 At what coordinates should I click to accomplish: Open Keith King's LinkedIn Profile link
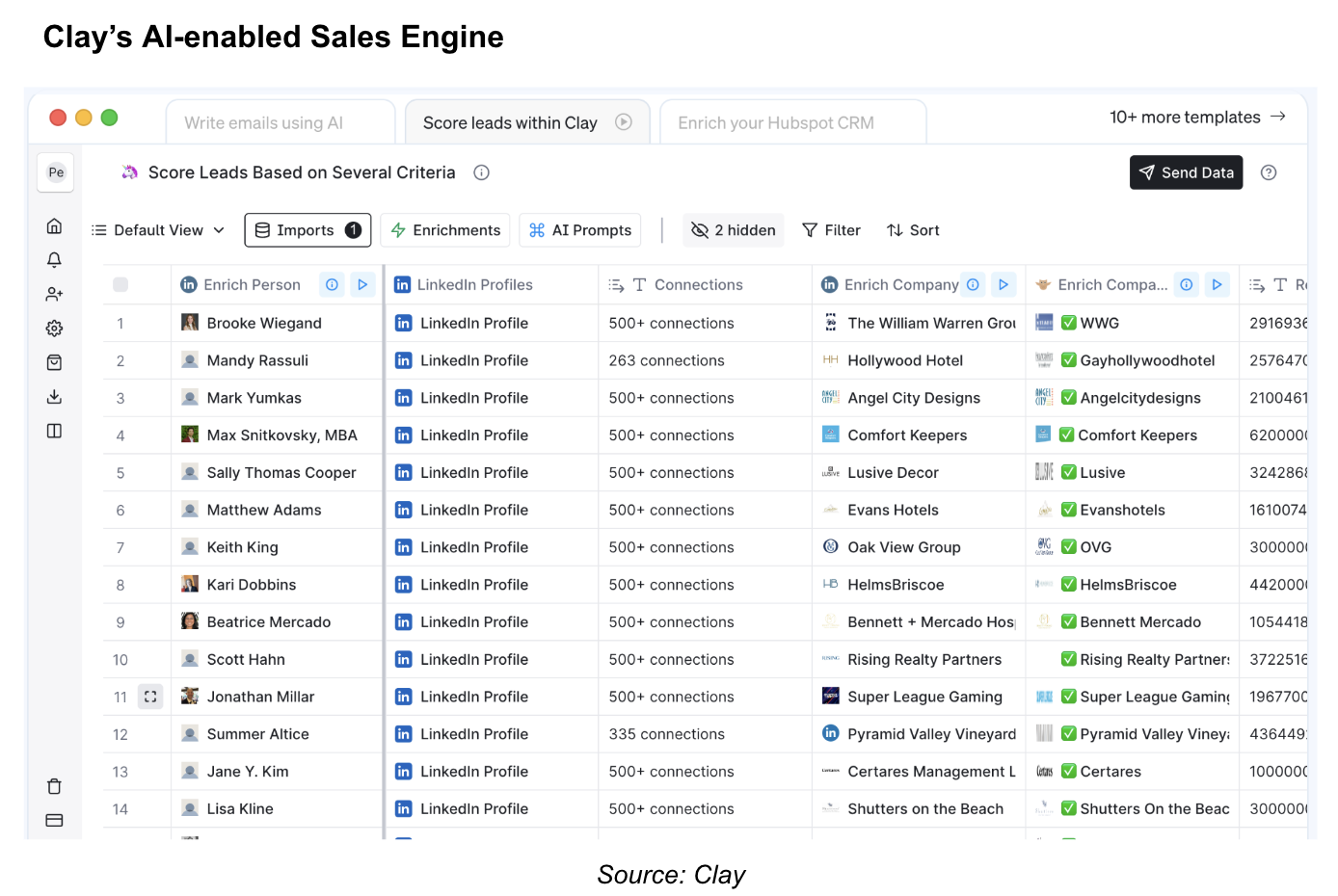[x=474, y=547]
